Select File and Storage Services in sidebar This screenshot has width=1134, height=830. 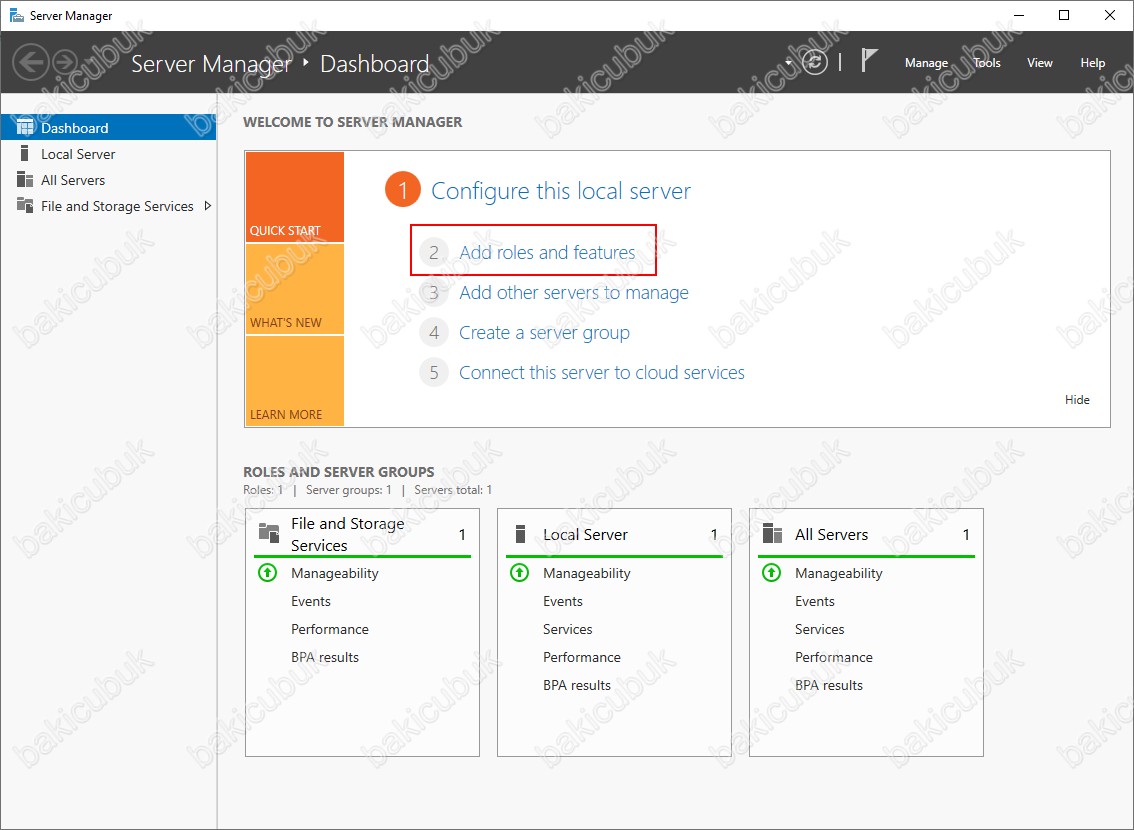108,206
